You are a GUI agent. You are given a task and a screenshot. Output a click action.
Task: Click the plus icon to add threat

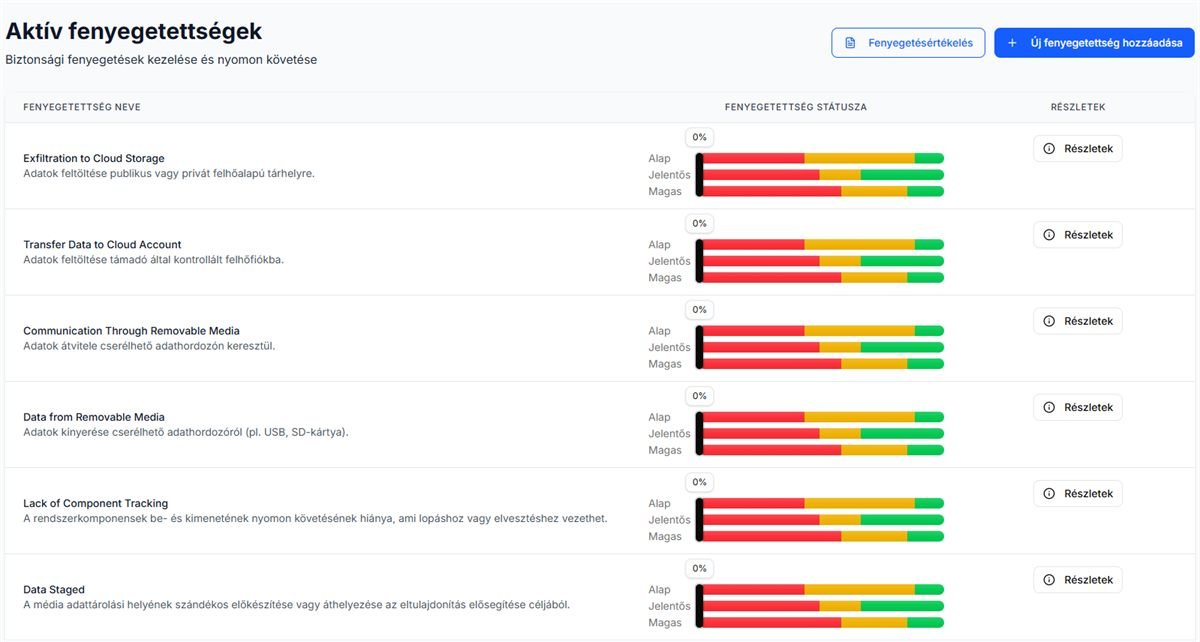point(1012,43)
